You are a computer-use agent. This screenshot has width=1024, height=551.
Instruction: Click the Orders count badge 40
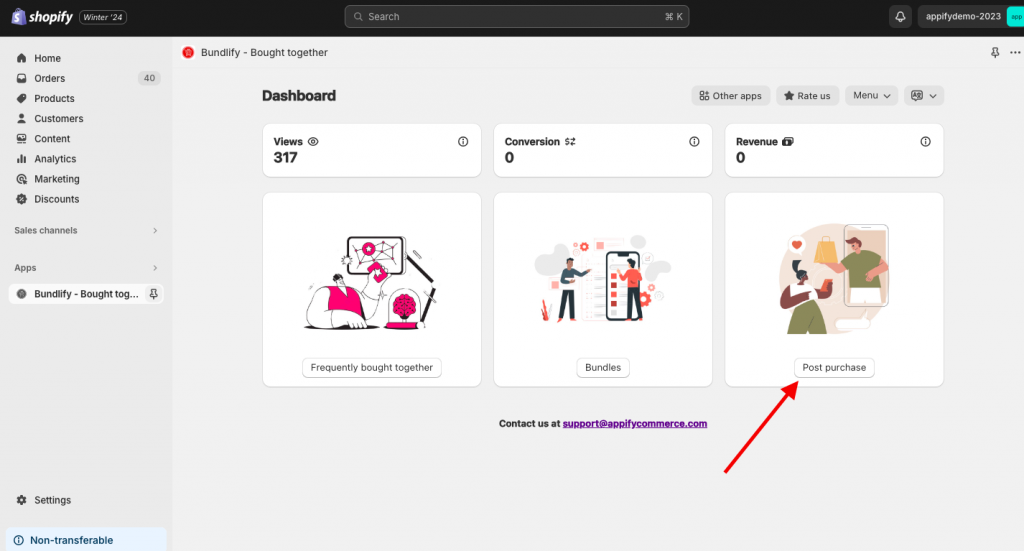pos(149,78)
